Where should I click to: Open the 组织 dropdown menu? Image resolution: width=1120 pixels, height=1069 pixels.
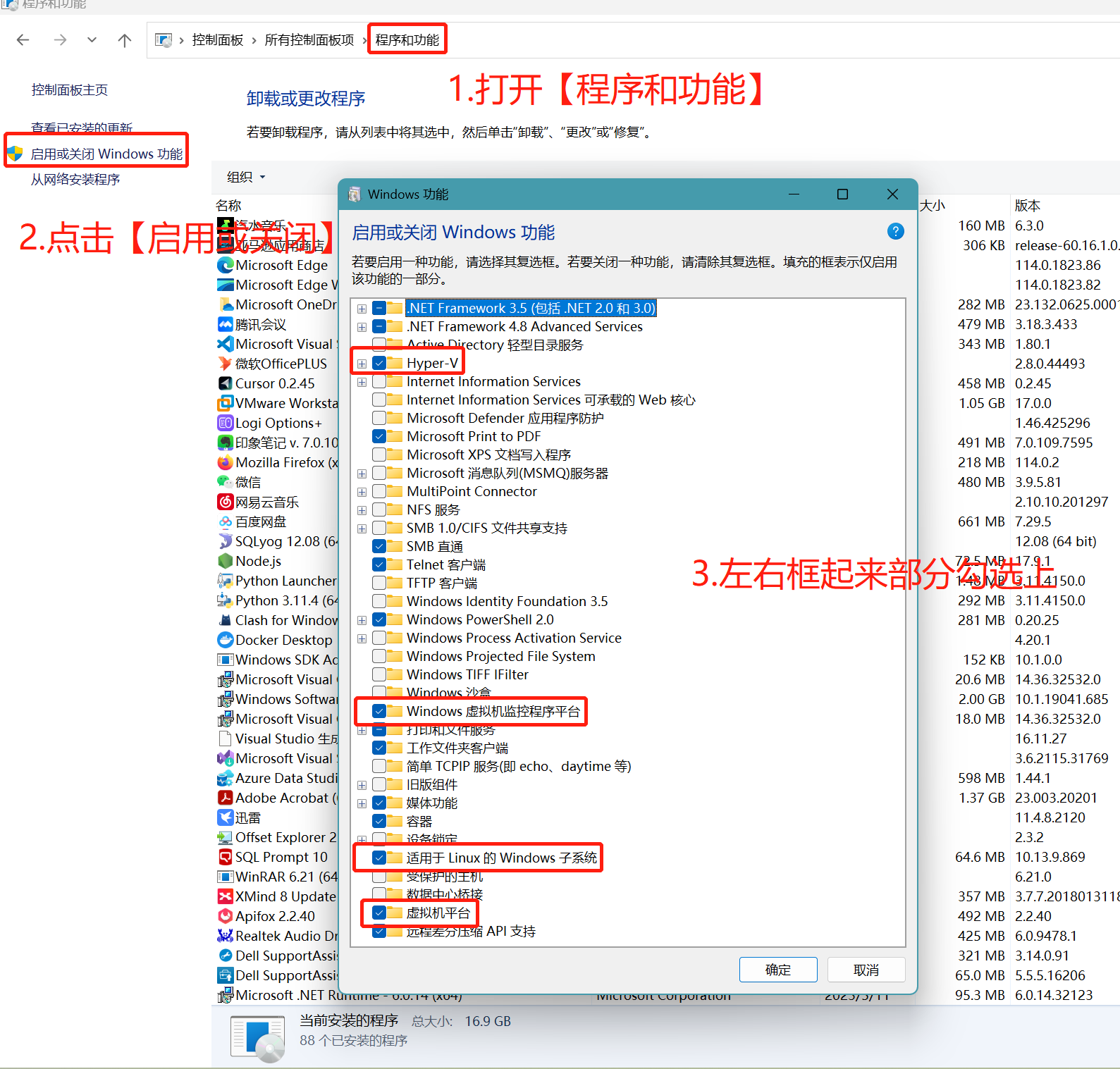[x=246, y=177]
